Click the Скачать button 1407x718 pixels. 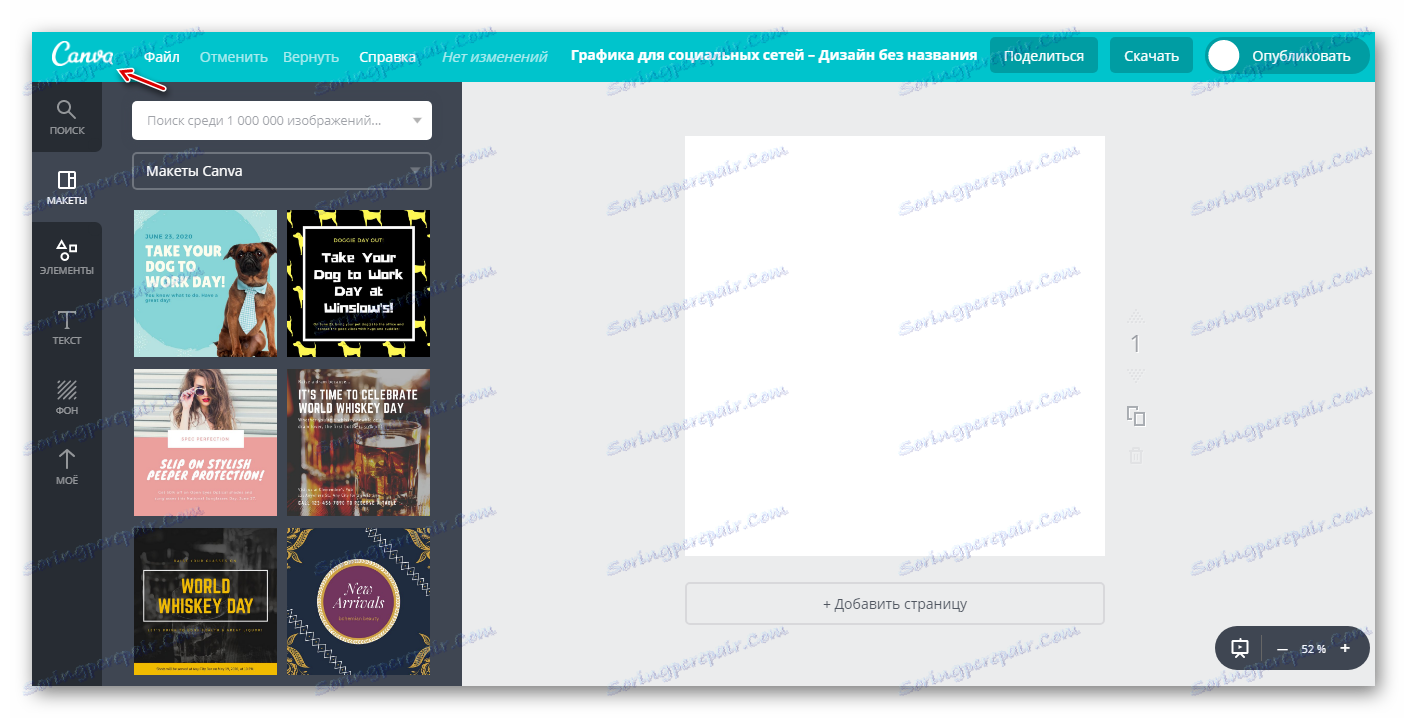pyautogui.click(x=1151, y=55)
